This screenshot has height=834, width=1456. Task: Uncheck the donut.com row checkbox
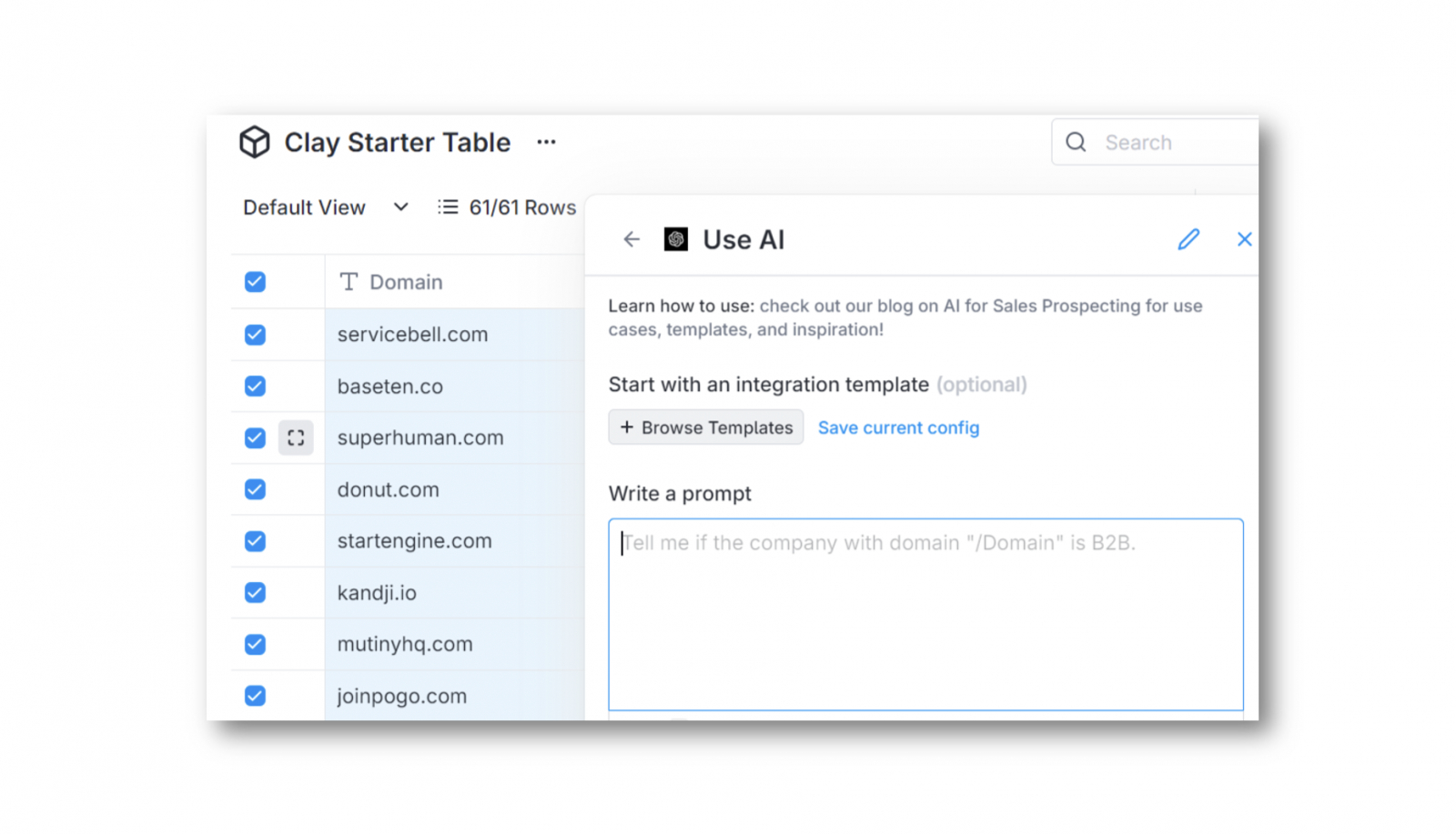[x=255, y=489]
